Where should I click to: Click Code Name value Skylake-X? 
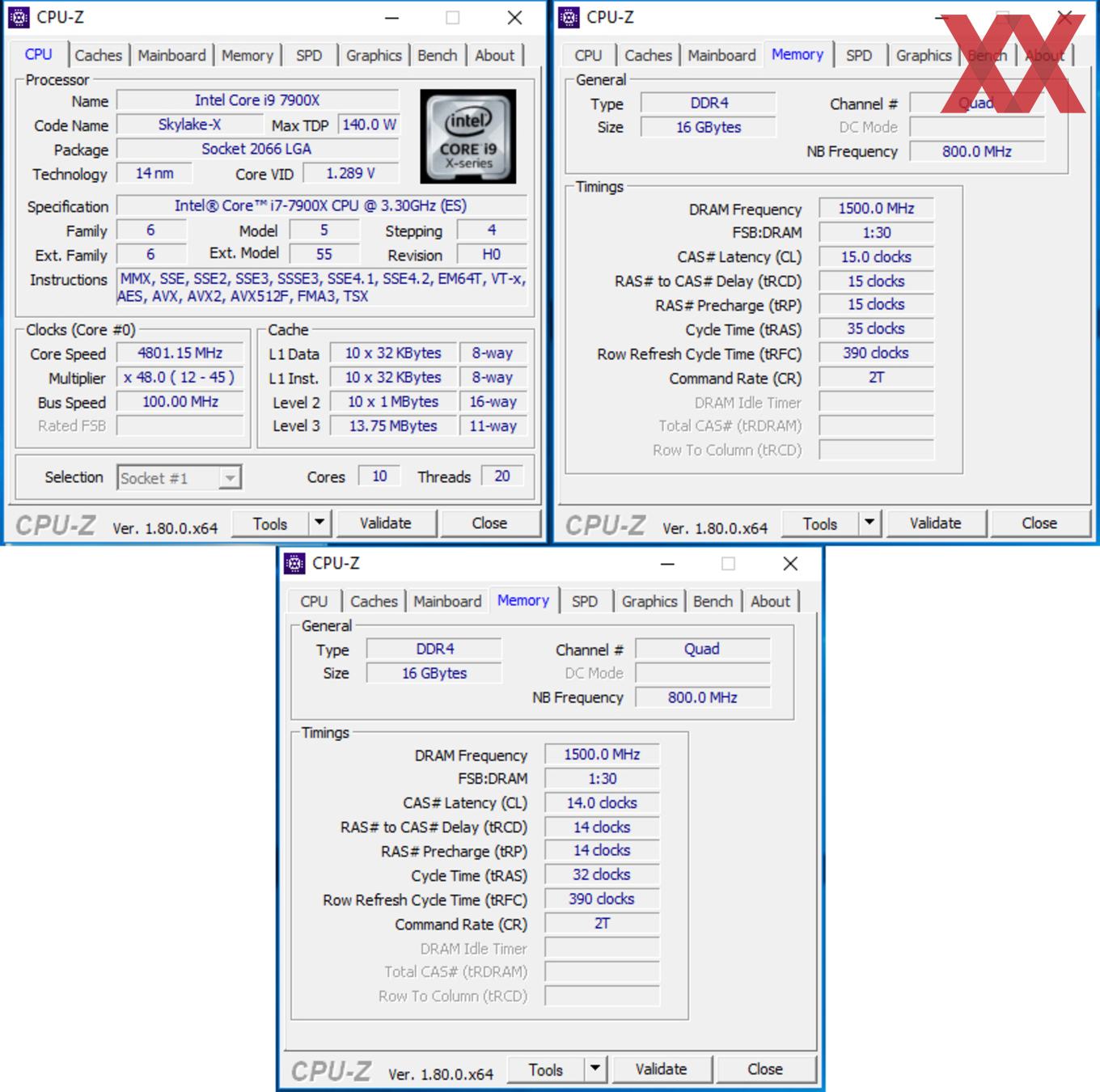189,125
